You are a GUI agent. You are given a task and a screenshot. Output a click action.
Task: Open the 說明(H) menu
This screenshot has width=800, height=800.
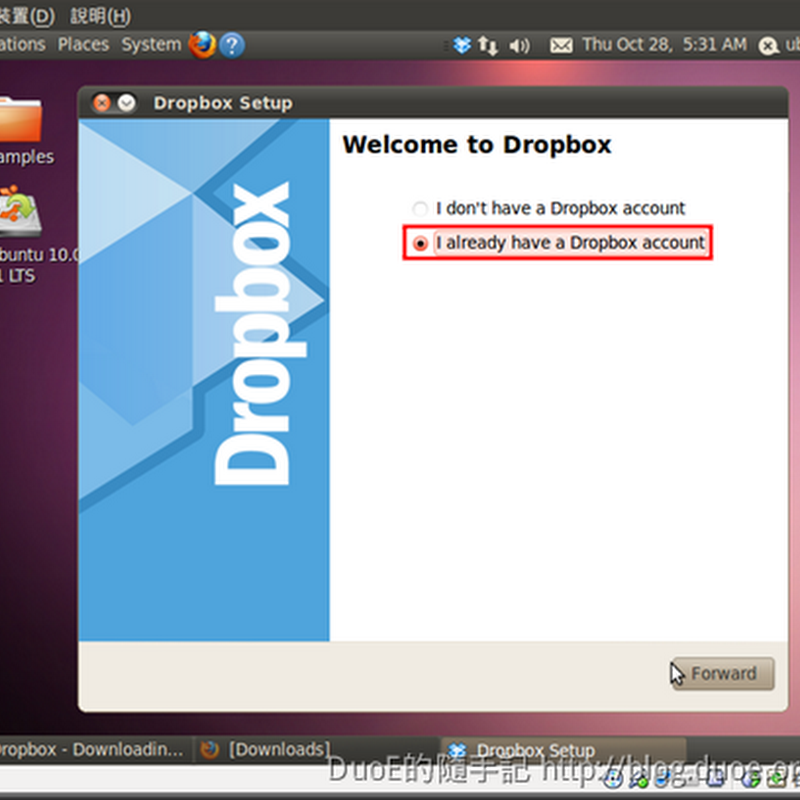[x=101, y=16]
